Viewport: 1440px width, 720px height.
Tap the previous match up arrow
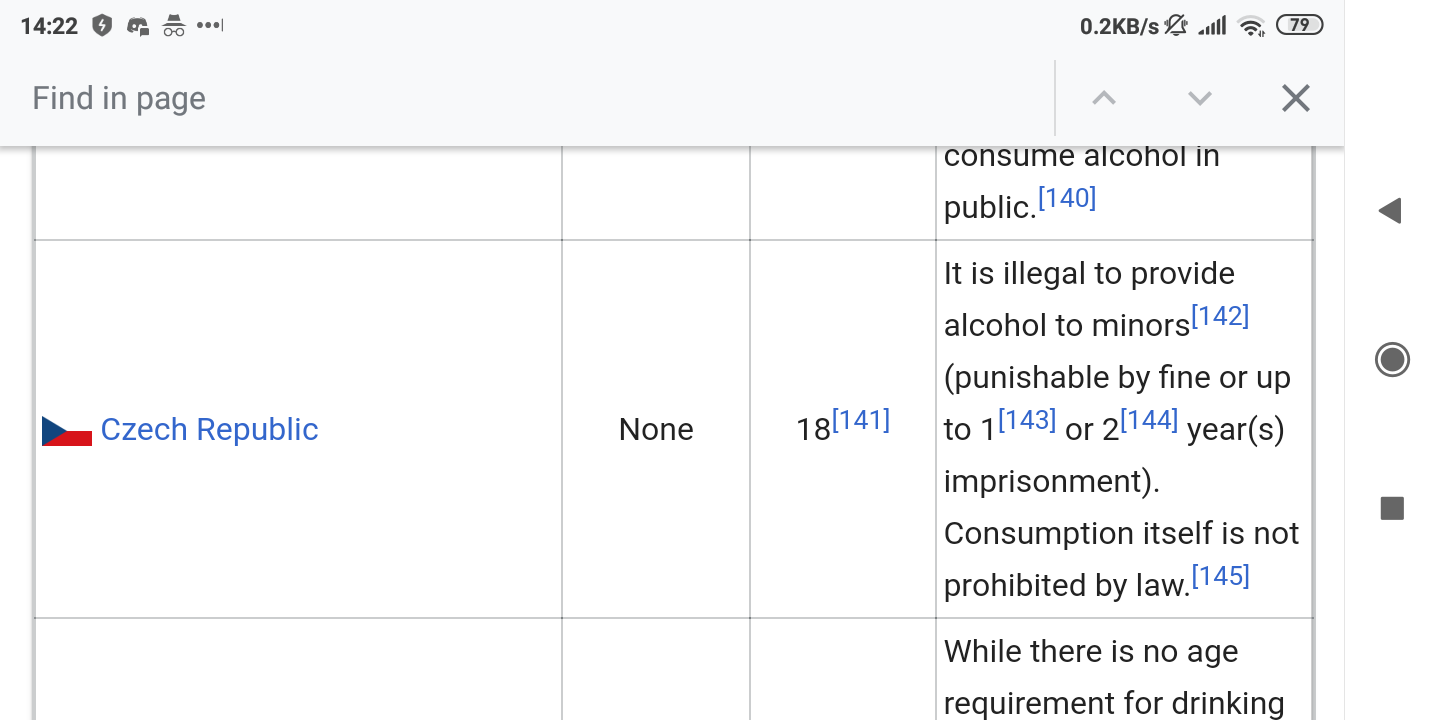click(x=1104, y=98)
